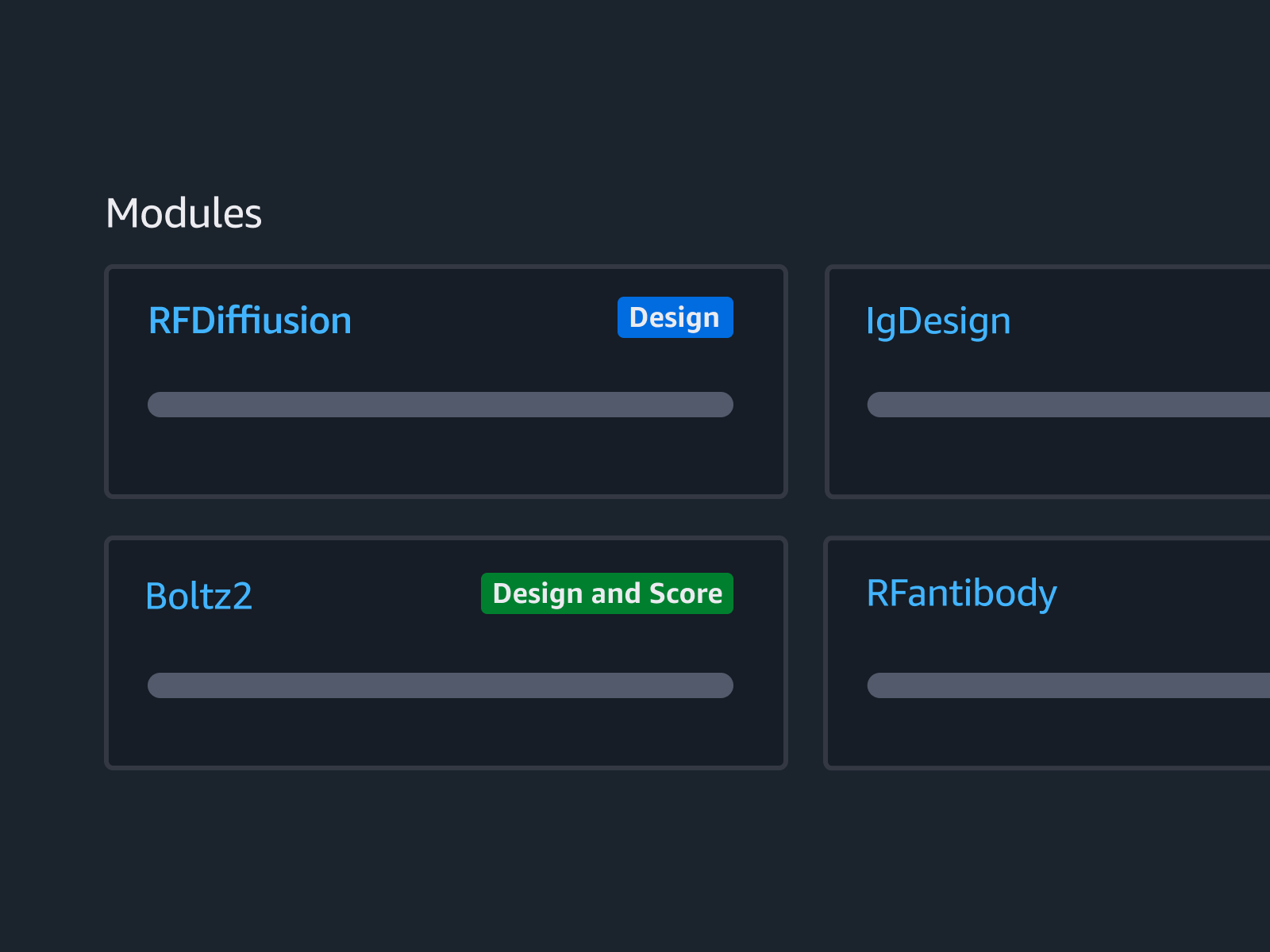Click the progress bar under IgDesign
The width and height of the screenshot is (1270, 952).
tap(1070, 405)
